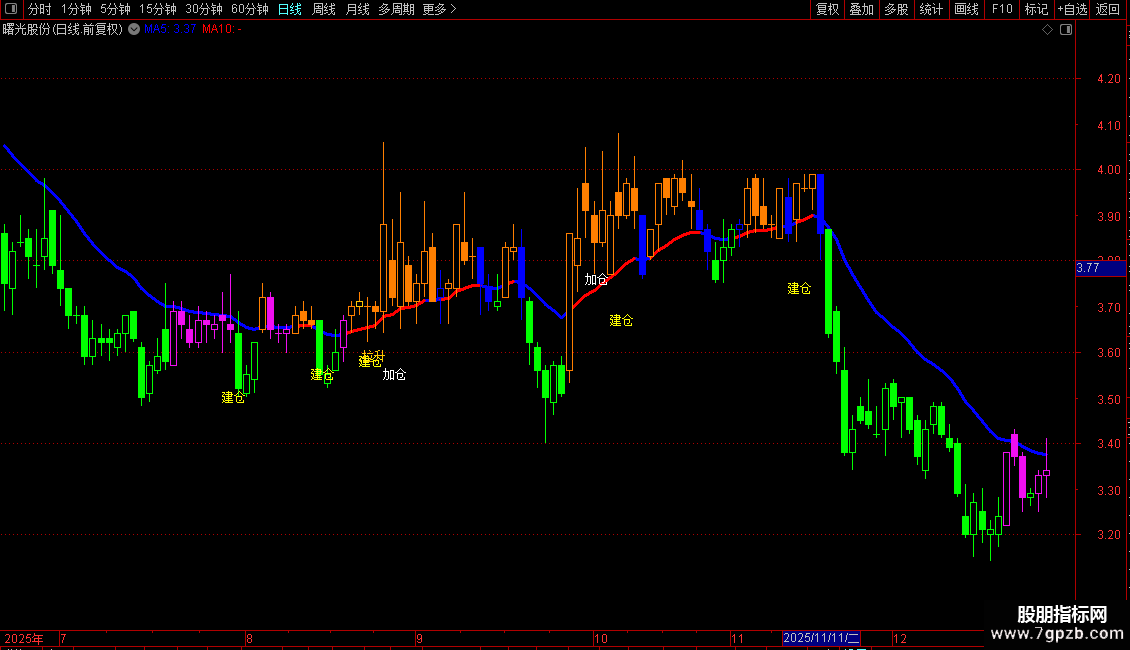Screen dimensions: 1130x650
Task: Open the 画线 drawing tools
Action: [966, 9]
